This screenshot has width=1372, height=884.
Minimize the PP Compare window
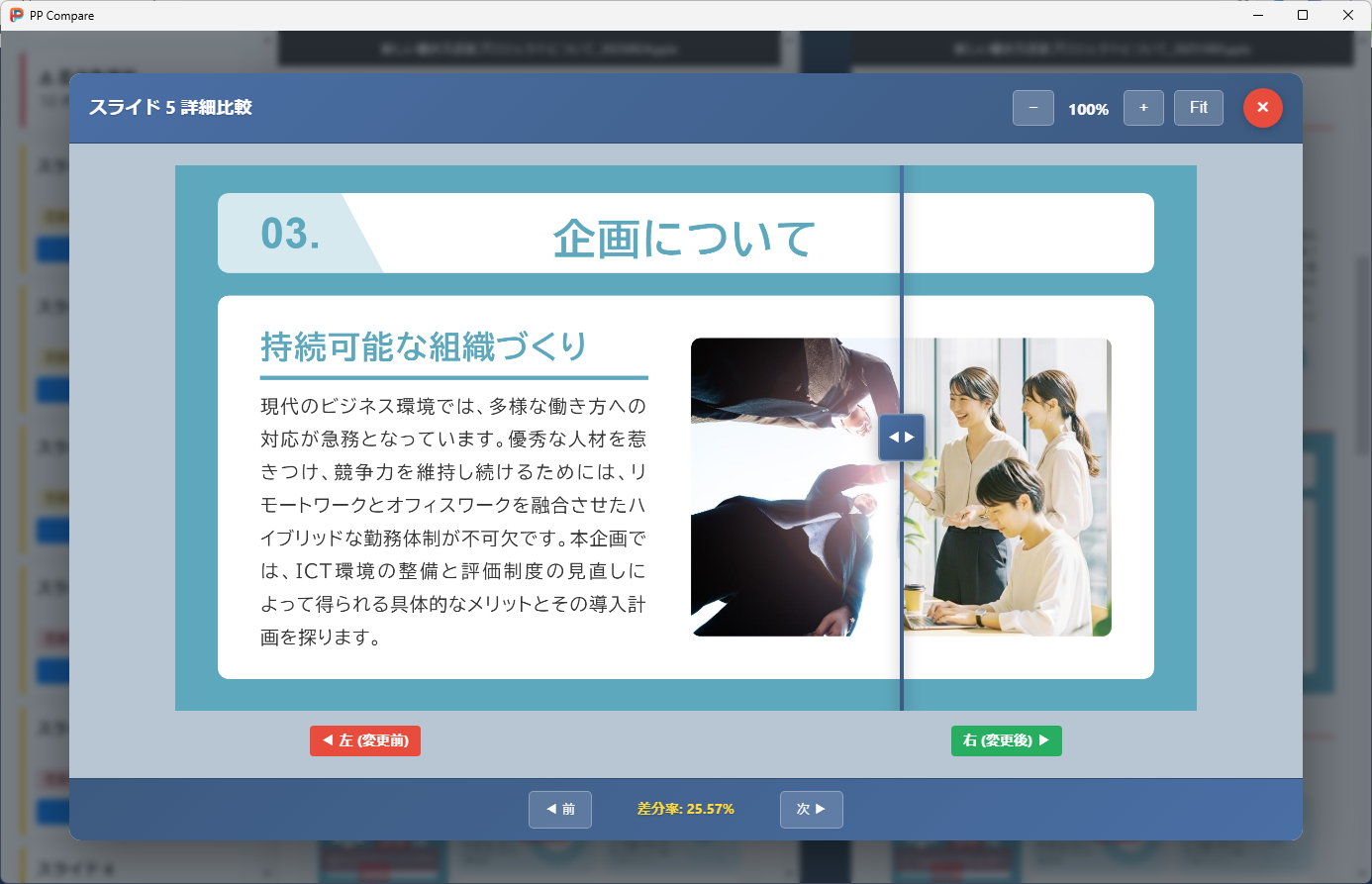pyautogui.click(x=1257, y=15)
